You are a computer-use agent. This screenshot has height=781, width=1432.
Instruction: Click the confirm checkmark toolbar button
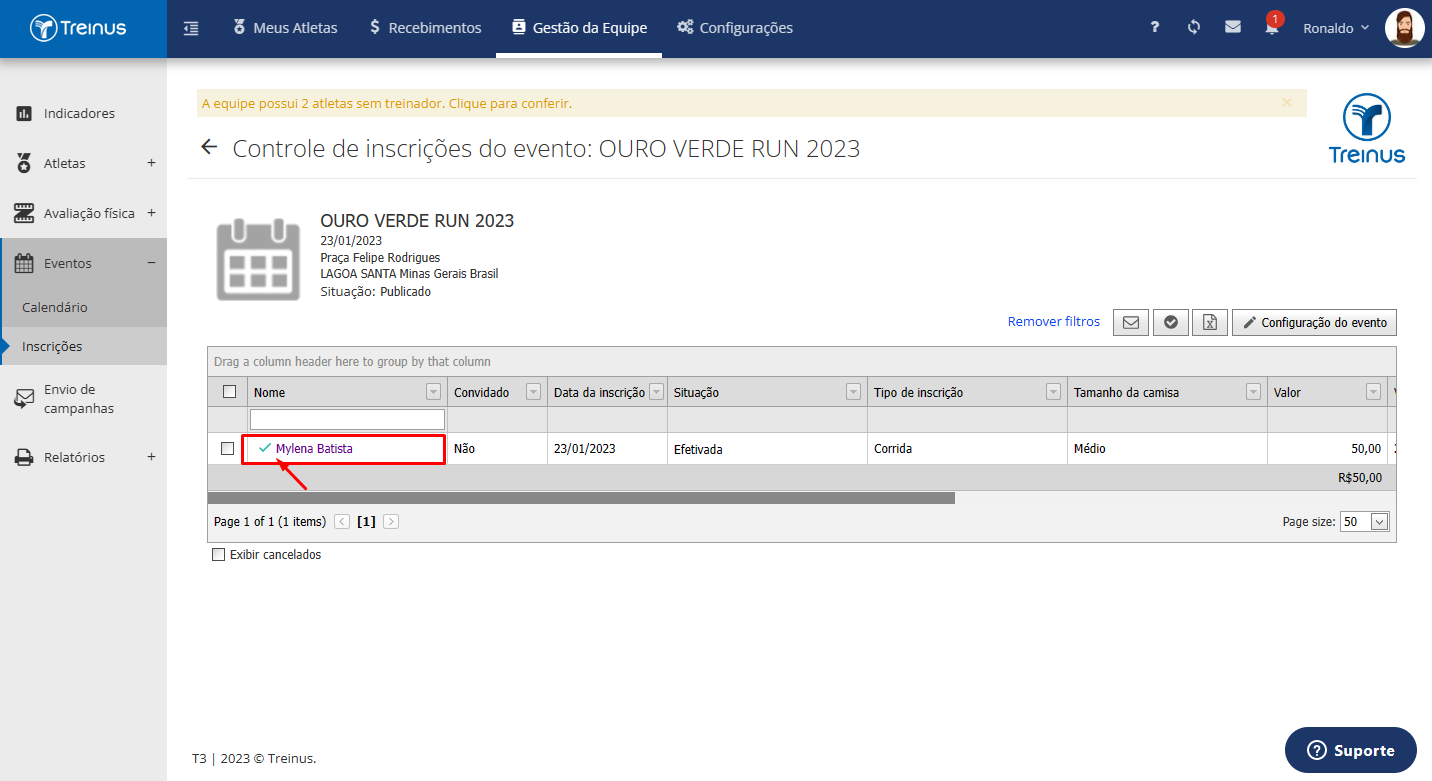coord(1170,322)
